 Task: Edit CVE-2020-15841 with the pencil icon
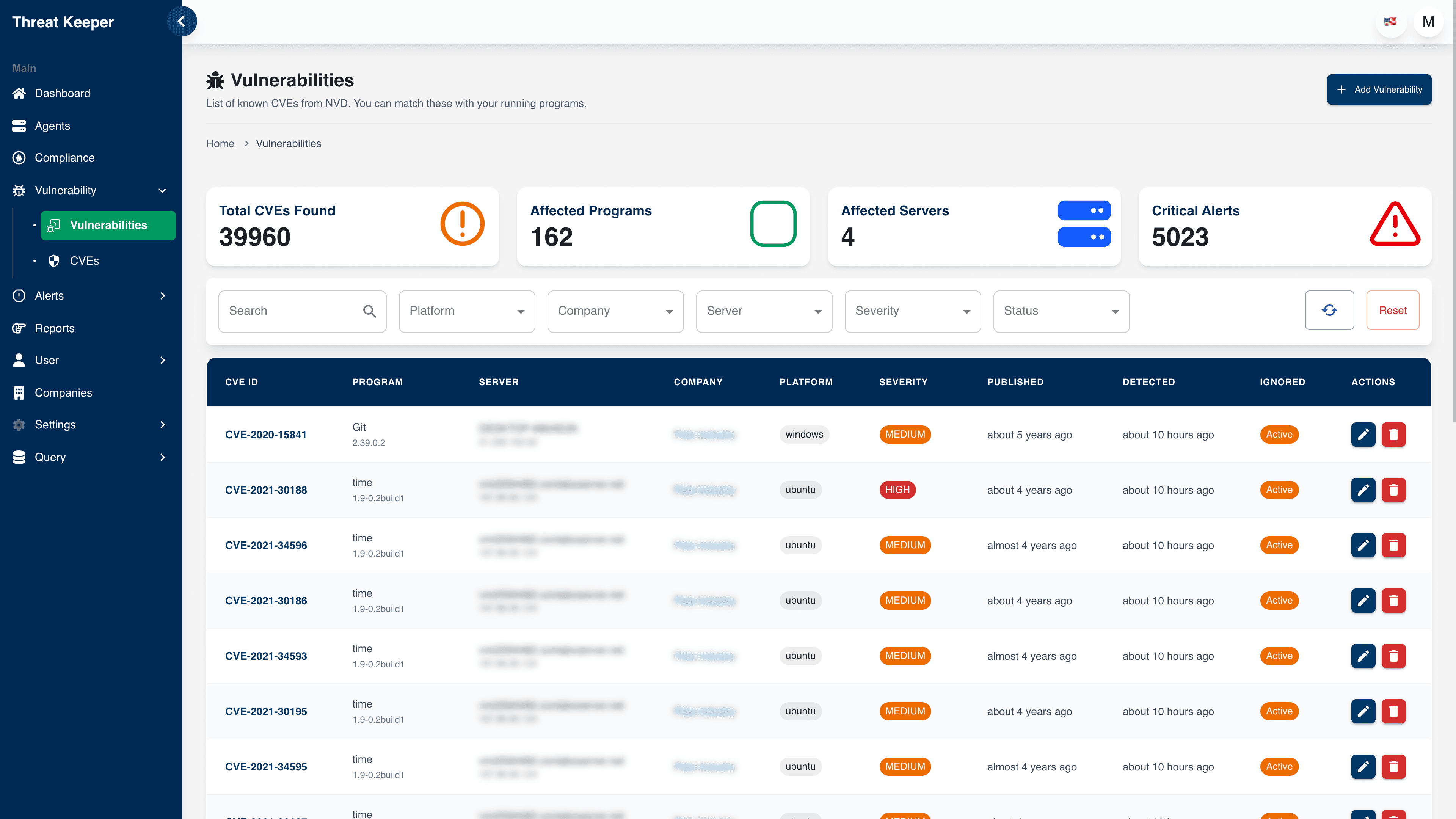pos(1363,434)
